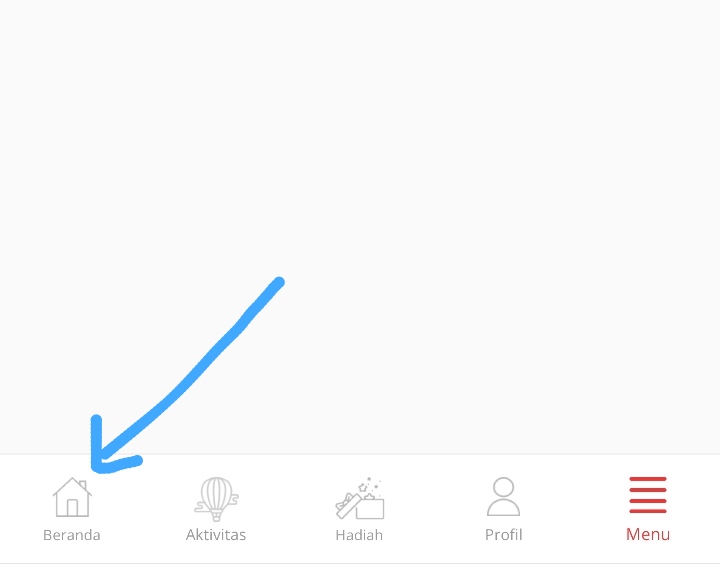Select the Hadiah gift box icon
This screenshot has height=583, width=720.
(360, 499)
